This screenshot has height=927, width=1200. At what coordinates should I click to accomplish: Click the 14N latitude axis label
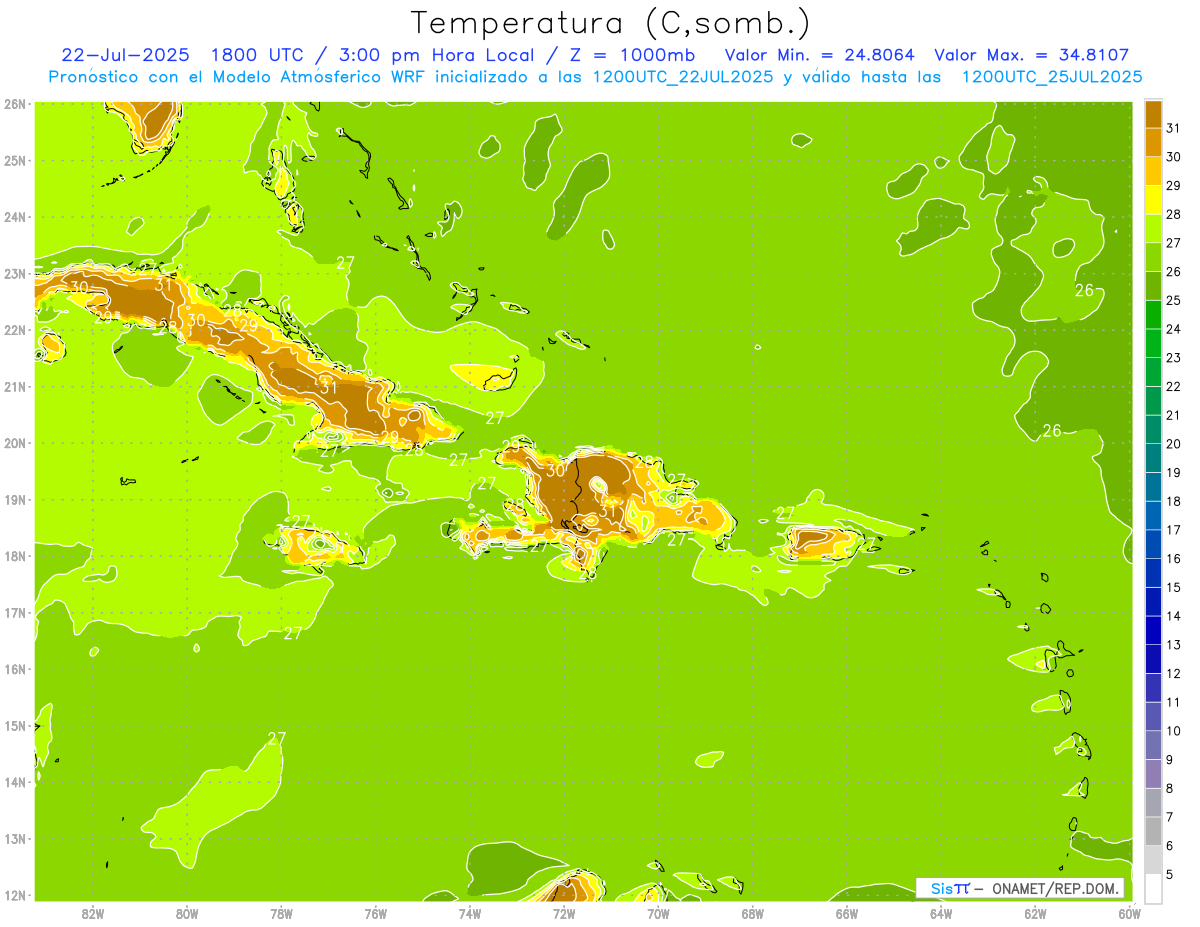14,782
